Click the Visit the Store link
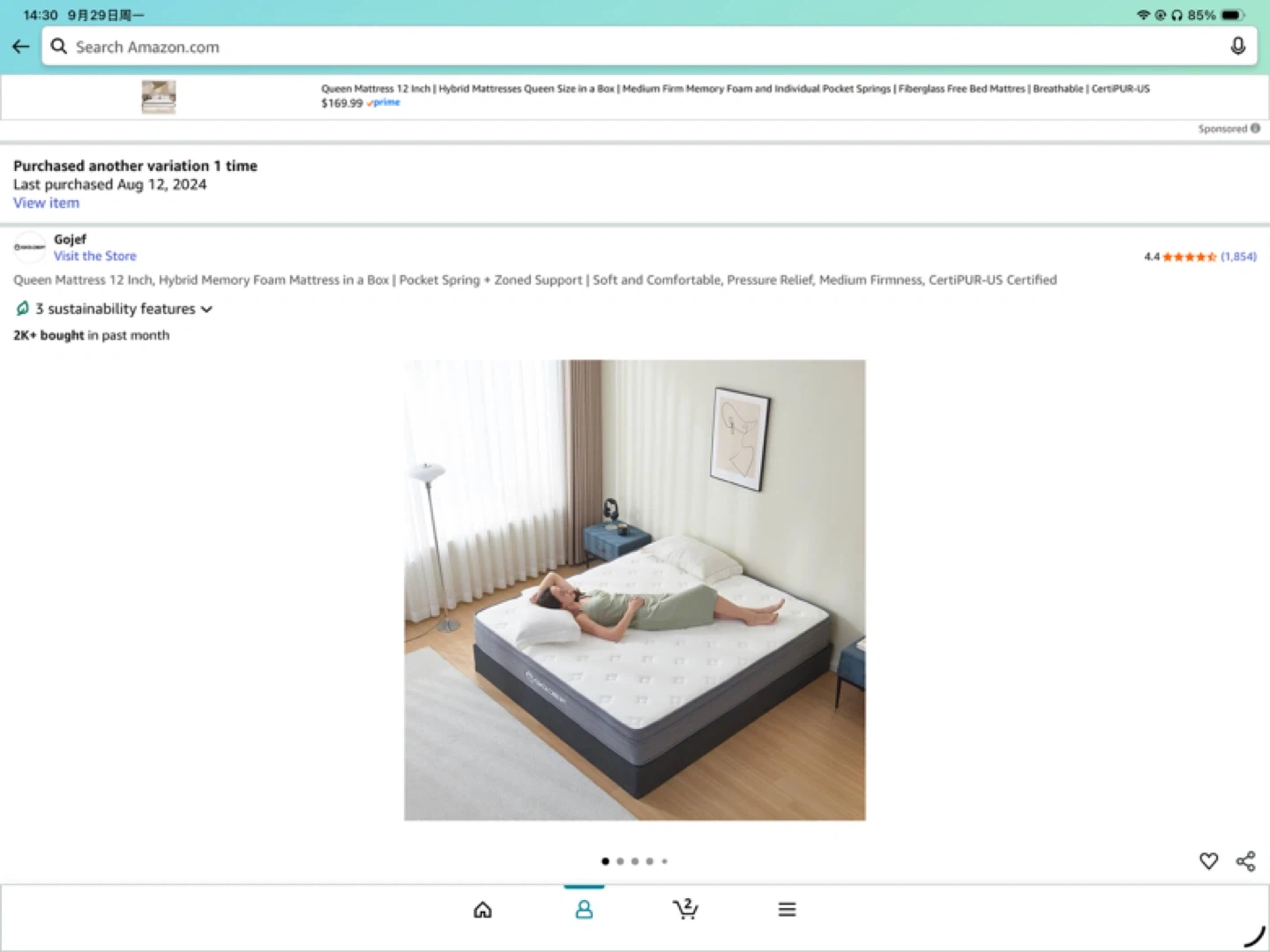Viewport: 1270px width, 952px height. [x=95, y=257]
